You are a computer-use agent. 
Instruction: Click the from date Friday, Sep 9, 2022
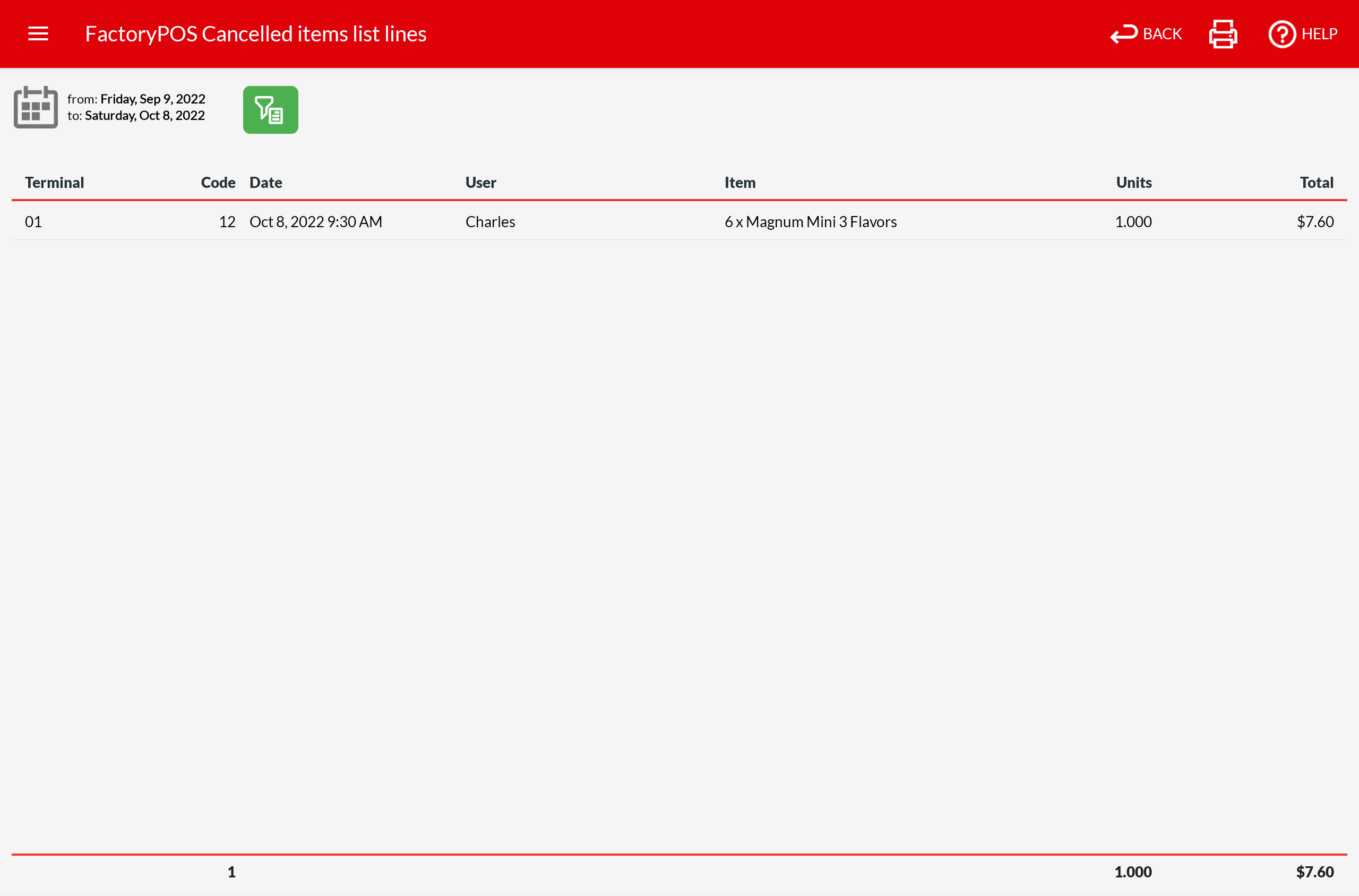tap(152, 99)
